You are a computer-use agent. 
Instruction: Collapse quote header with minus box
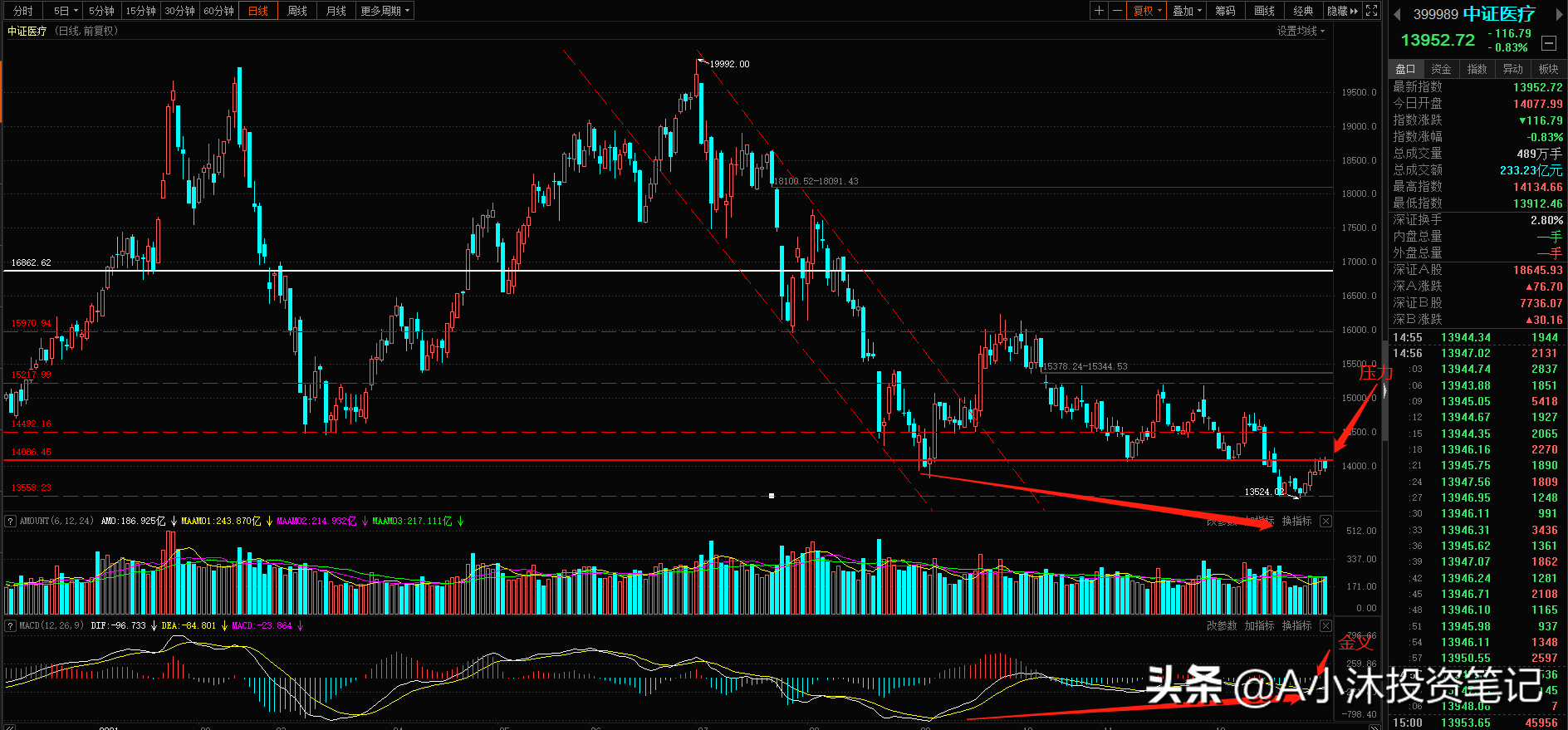(x=1548, y=43)
